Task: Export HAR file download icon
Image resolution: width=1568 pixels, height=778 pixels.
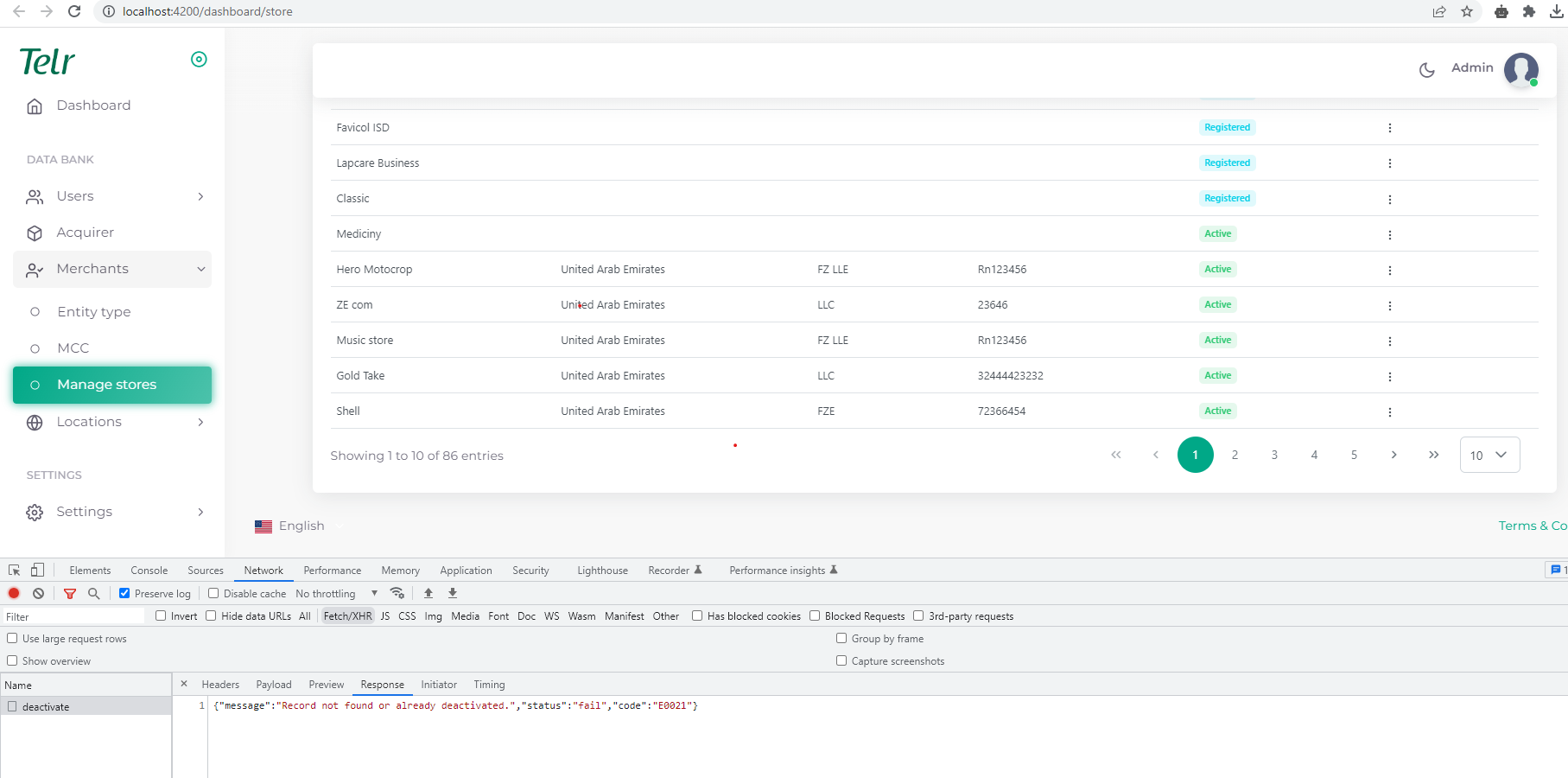Action: [x=453, y=593]
